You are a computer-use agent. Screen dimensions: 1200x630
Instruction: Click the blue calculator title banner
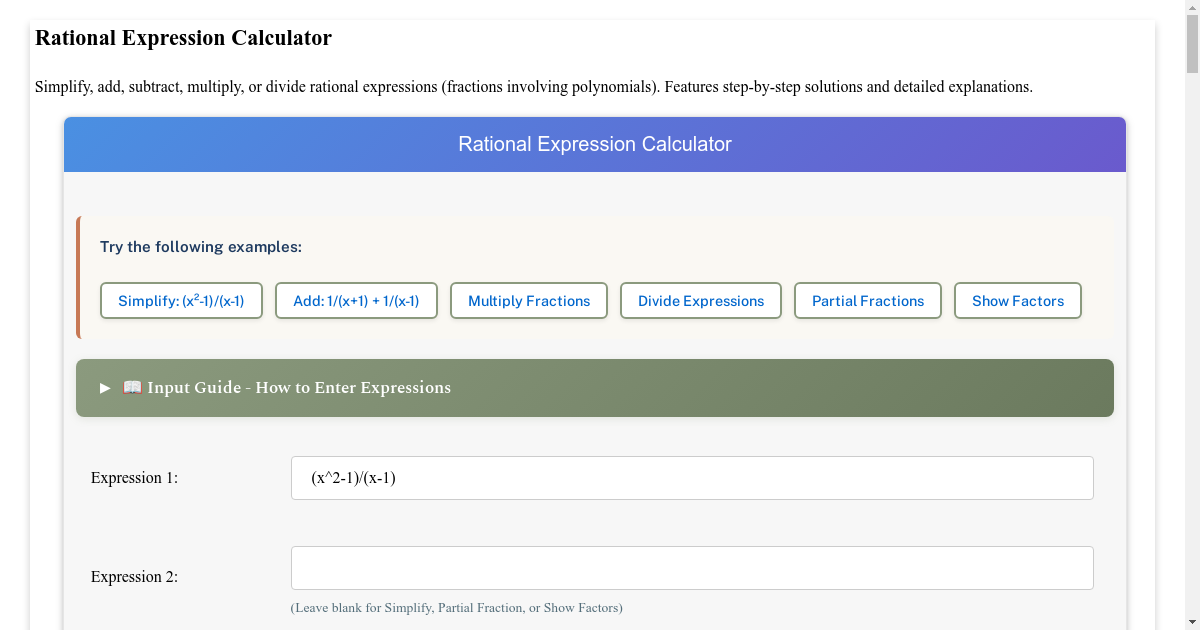point(595,144)
